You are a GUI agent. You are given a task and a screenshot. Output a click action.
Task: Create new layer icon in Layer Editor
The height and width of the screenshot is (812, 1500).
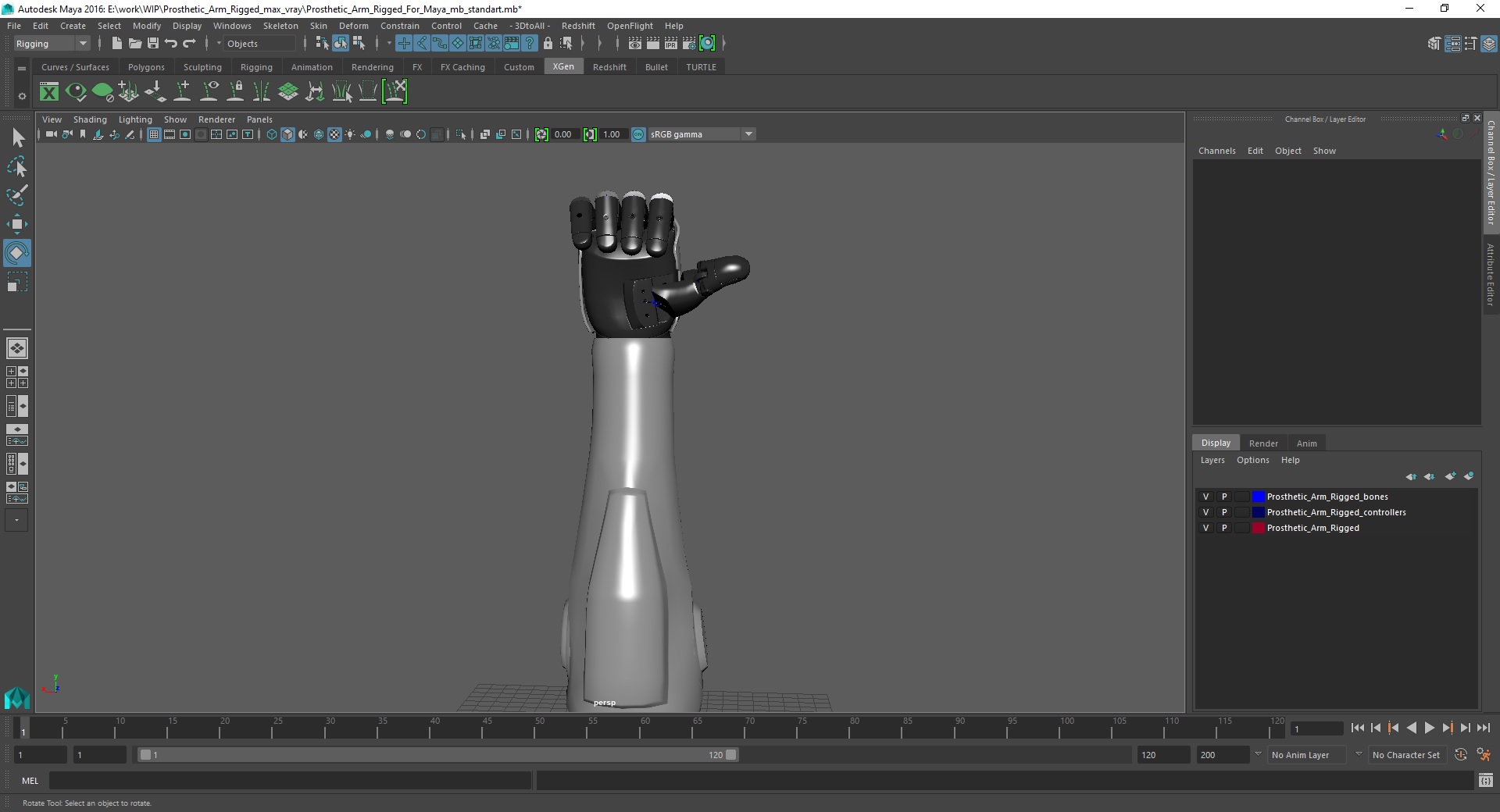[x=1451, y=476]
